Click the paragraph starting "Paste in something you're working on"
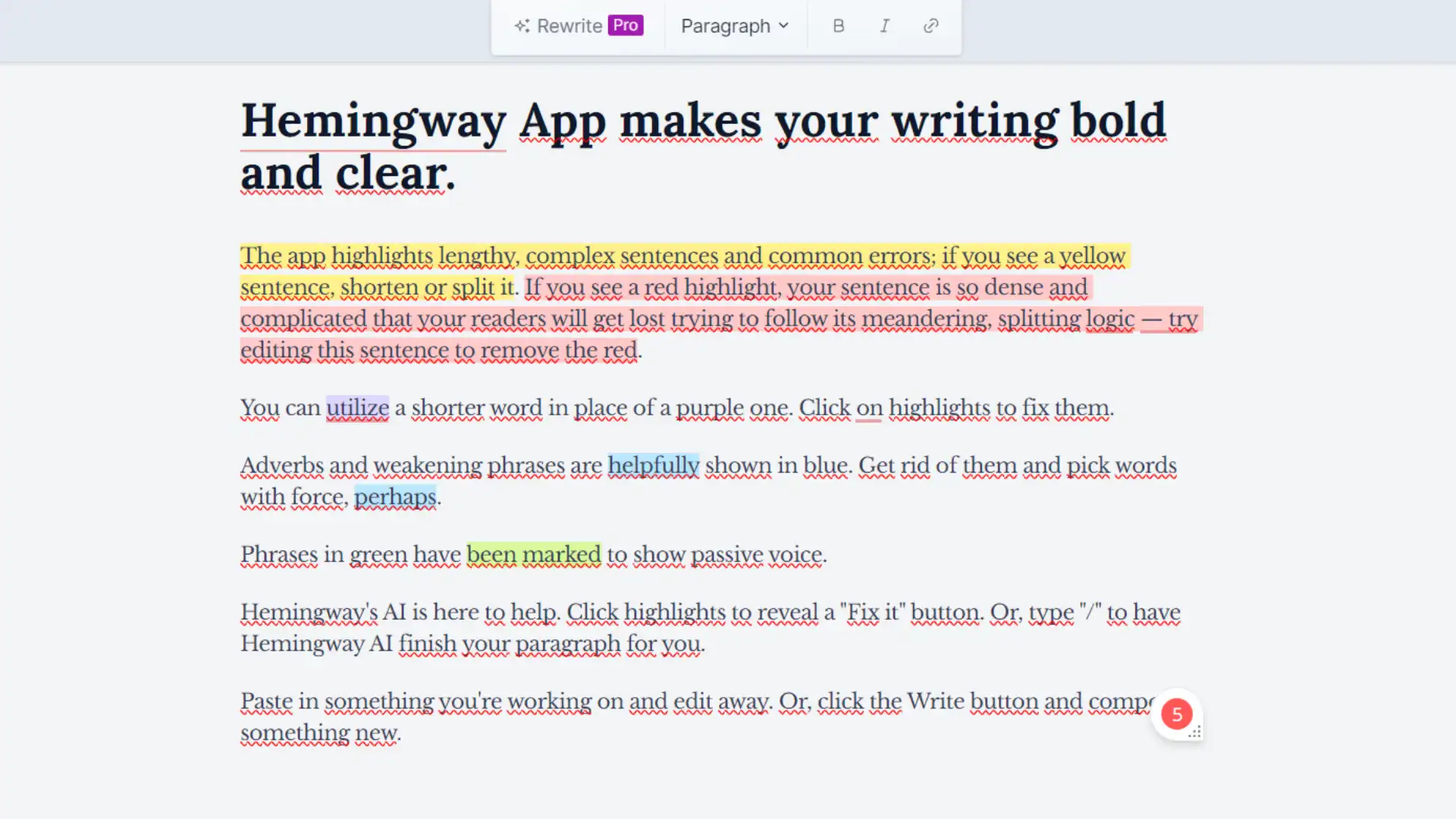1456x819 pixels. (698, 717)
